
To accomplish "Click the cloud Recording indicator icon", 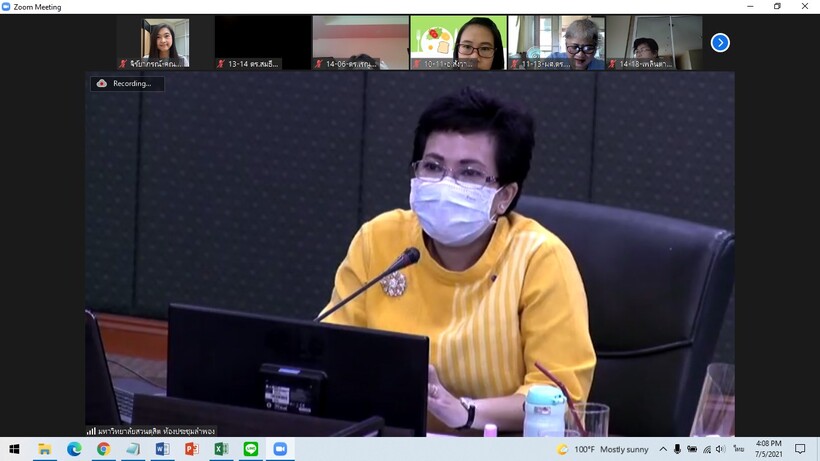I will click(102, 84).
